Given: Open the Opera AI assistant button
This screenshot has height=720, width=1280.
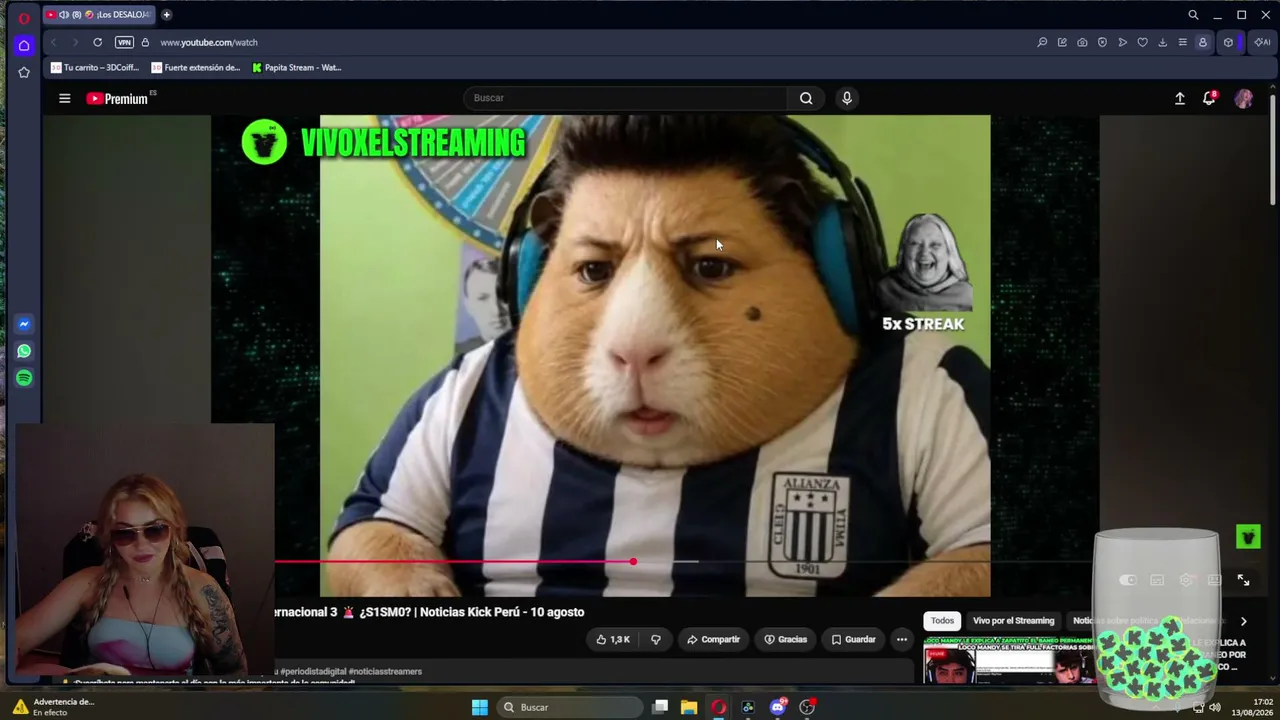Looking at the screenshot, I should [1262, 42].
